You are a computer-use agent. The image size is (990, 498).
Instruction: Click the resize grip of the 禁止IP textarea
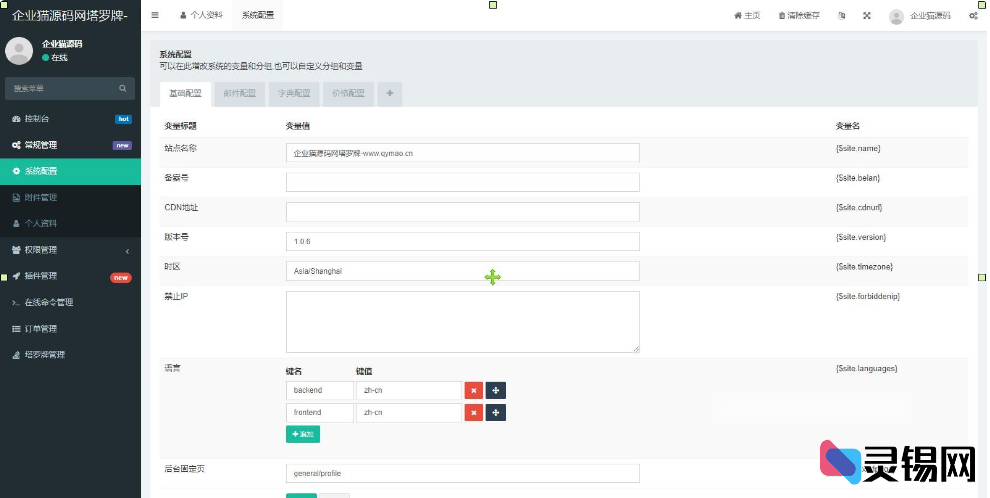(636, 348)
